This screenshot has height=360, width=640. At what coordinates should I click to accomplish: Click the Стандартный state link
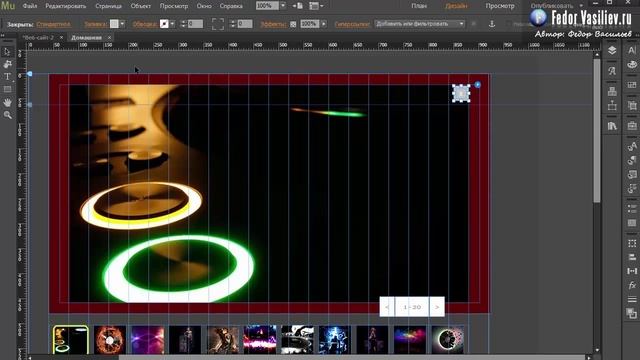pyautogui.click(x=53, y=24)
